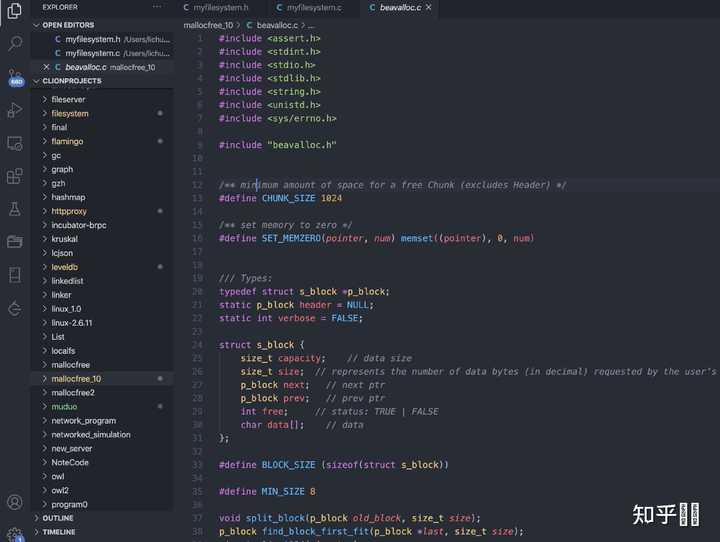Image resolution: width=720 pixels, height=542 pixels.
Task: Expand the leveldb folder
Action: pyautogui.click(x=102, y=267)
